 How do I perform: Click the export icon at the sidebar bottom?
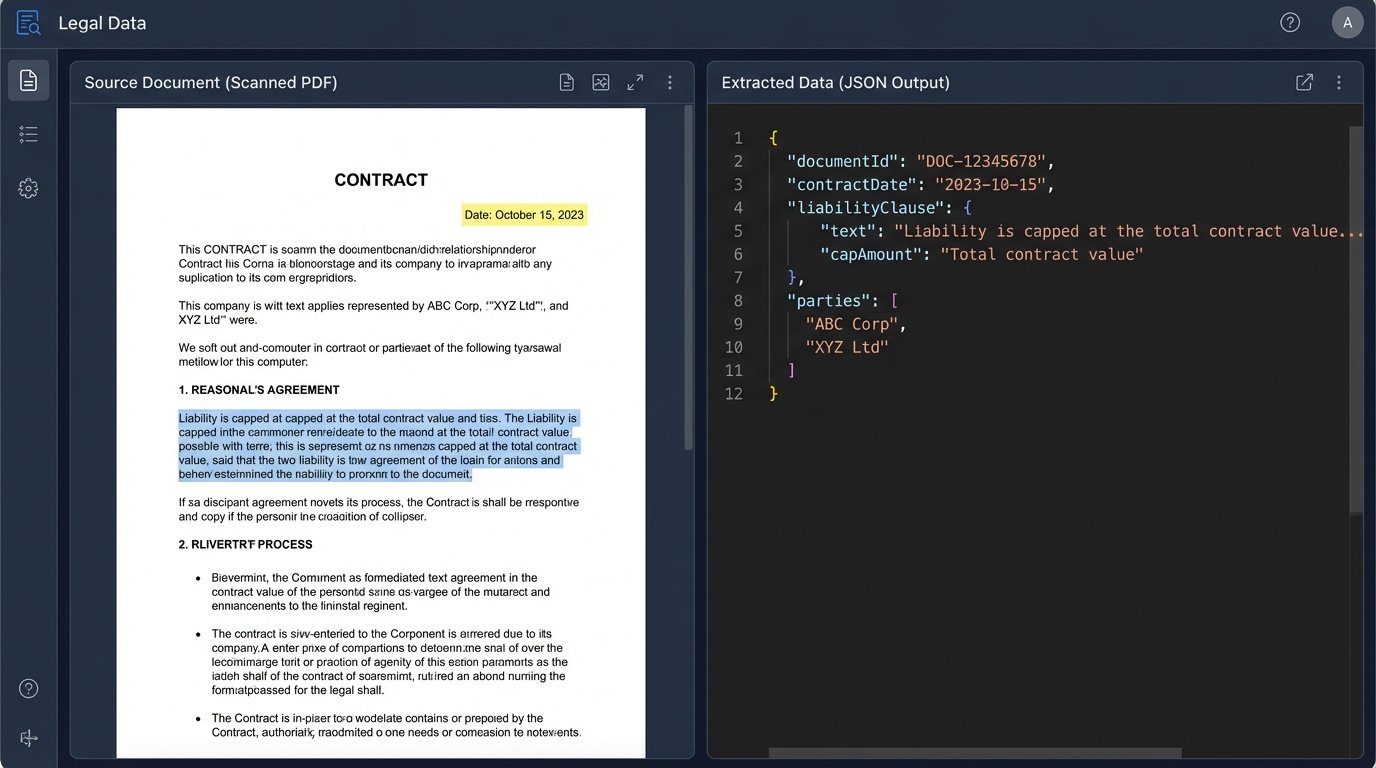[28, 738]
